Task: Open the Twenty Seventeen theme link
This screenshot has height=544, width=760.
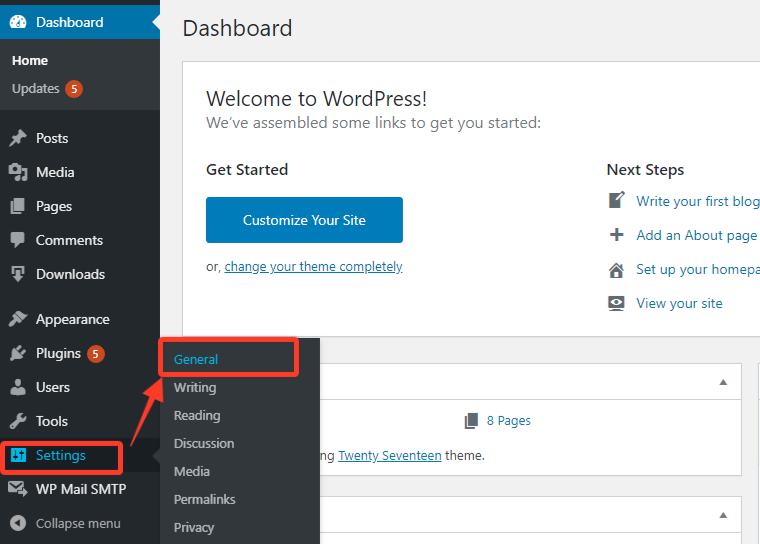Action: pyautogui.click(x=390, y=456)
